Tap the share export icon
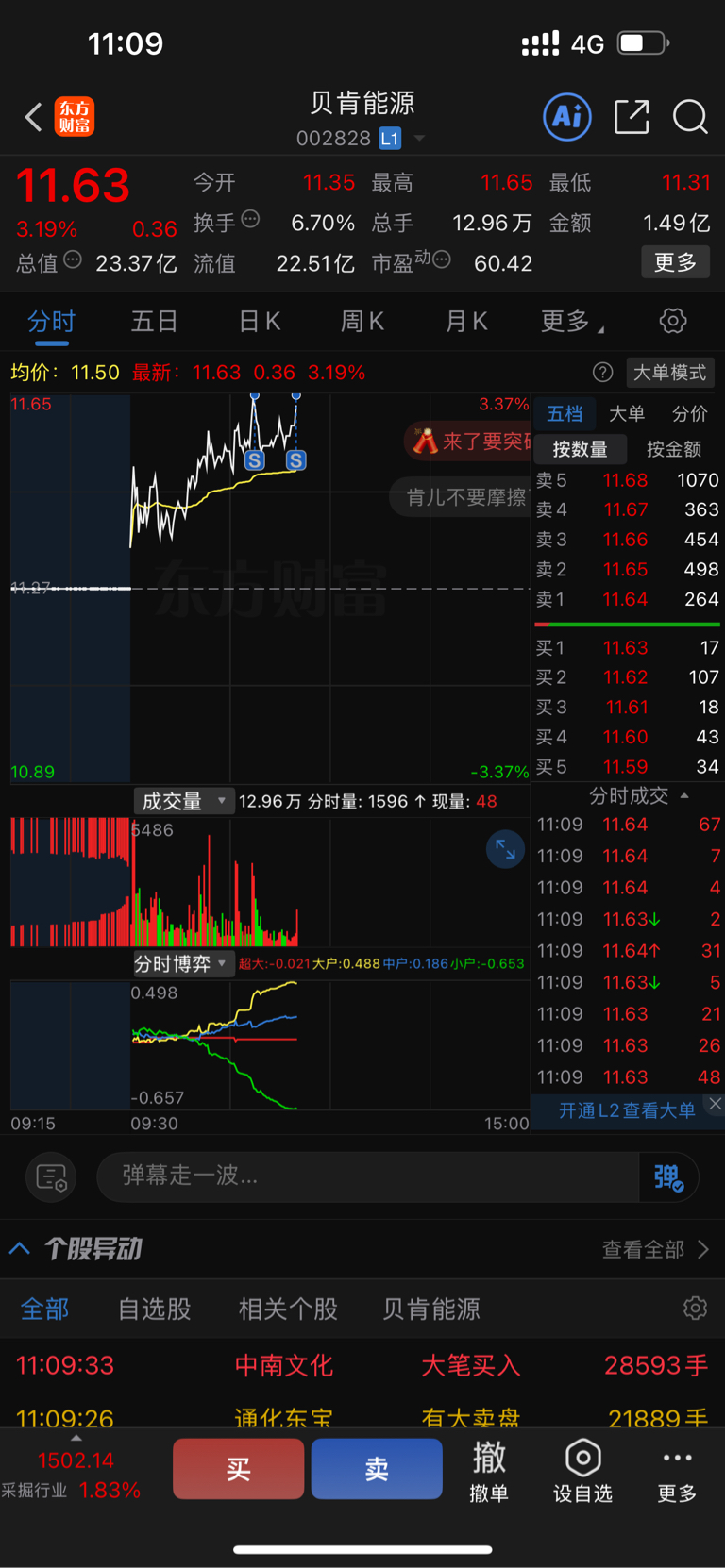Screen dimensions: 725x1568 tap(632, 117)
